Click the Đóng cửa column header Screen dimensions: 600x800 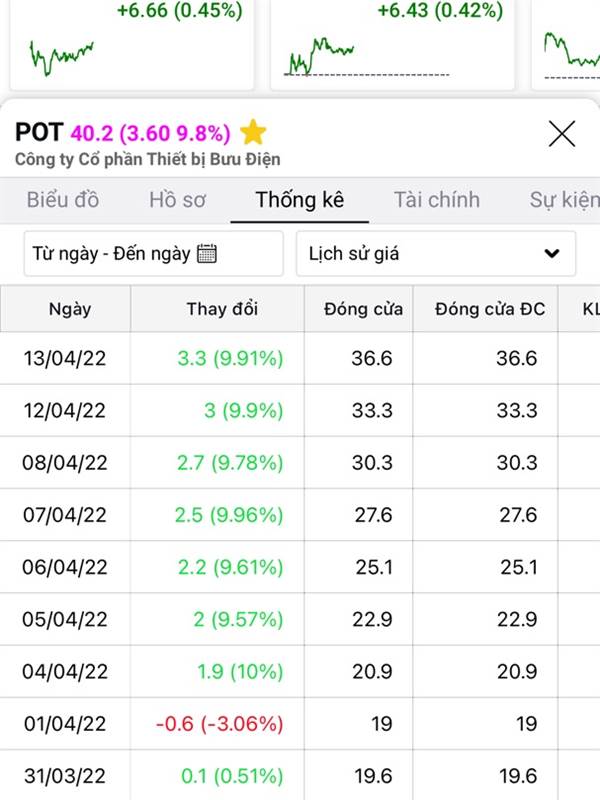click(x=363, y=309)
